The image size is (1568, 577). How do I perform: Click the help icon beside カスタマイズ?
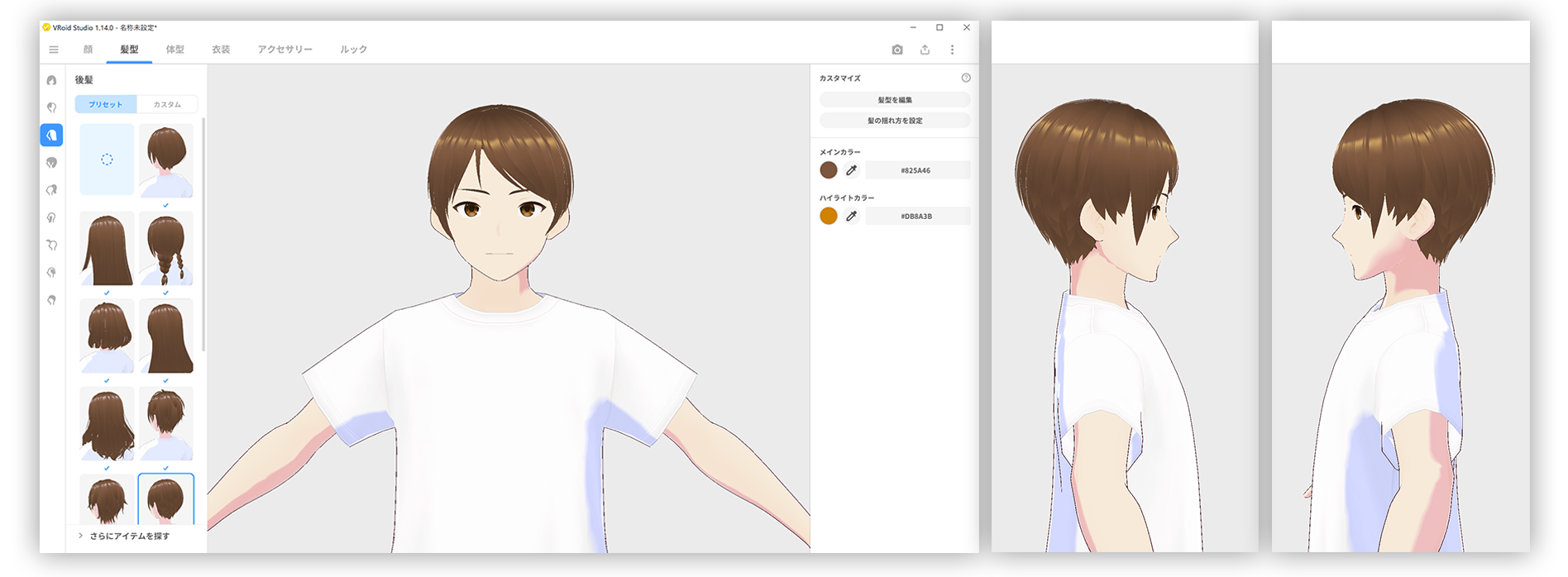tap(966, 78)
